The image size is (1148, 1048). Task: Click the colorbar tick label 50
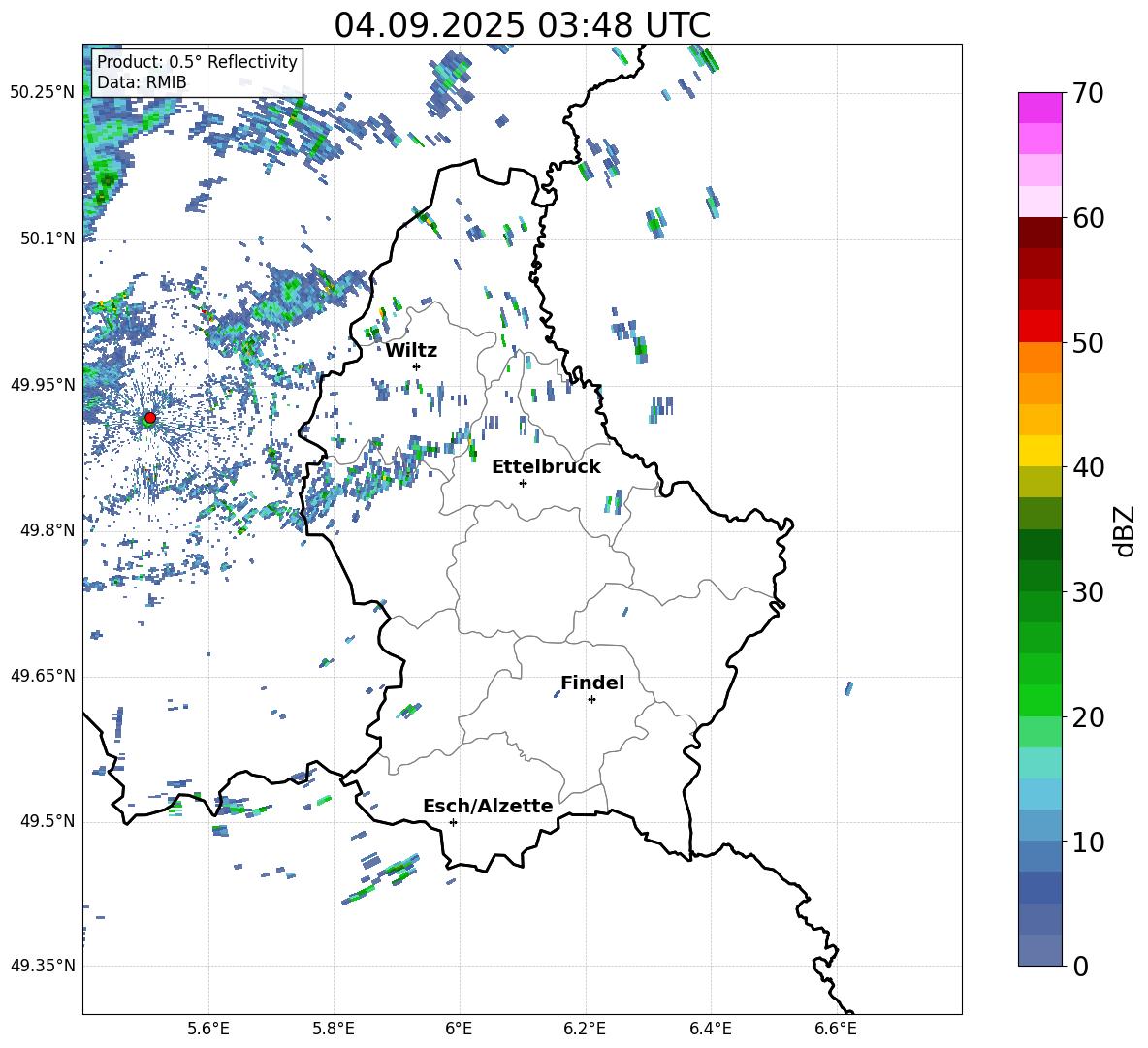click(1088, 343)
